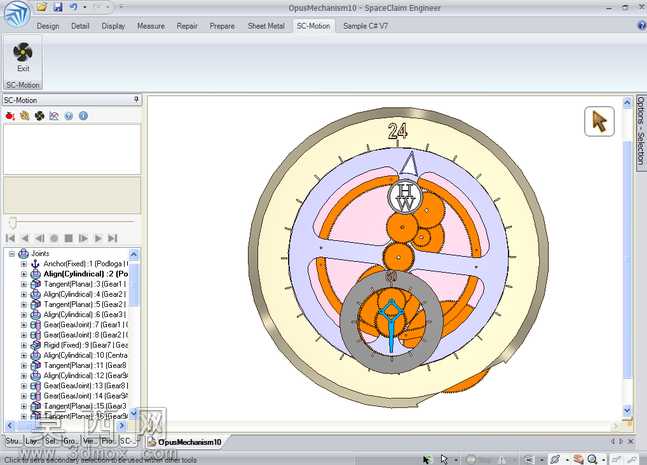Open the SpaceClaim application menu logo
This screenshot has height=465, width=647.
pos(17,14)
